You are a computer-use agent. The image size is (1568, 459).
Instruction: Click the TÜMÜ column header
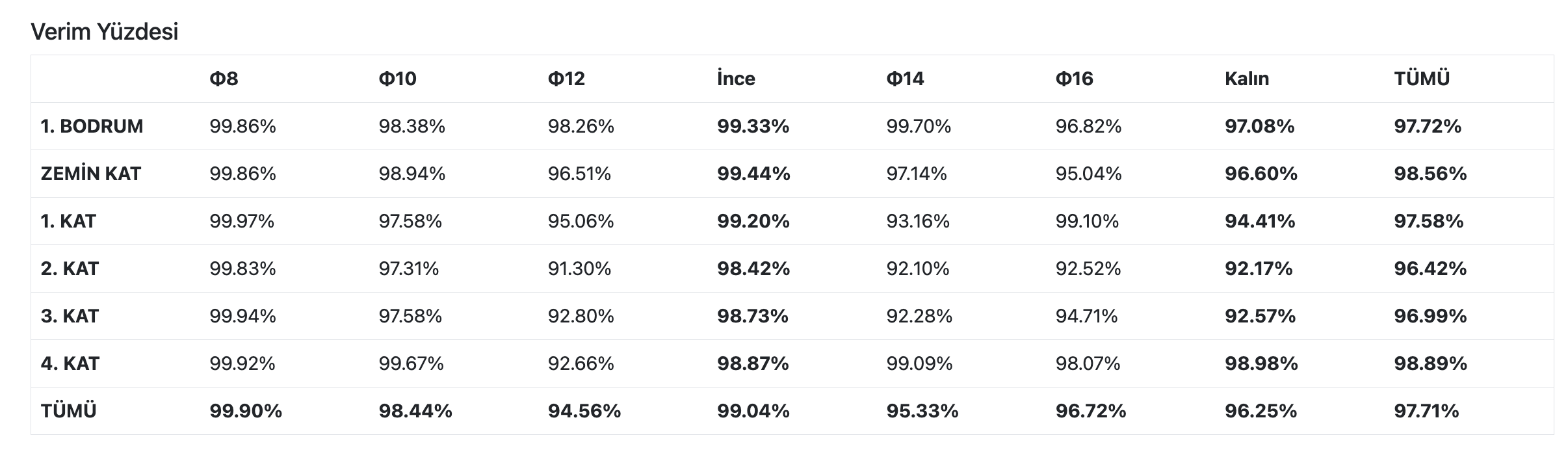click(x=1422, y=79)
